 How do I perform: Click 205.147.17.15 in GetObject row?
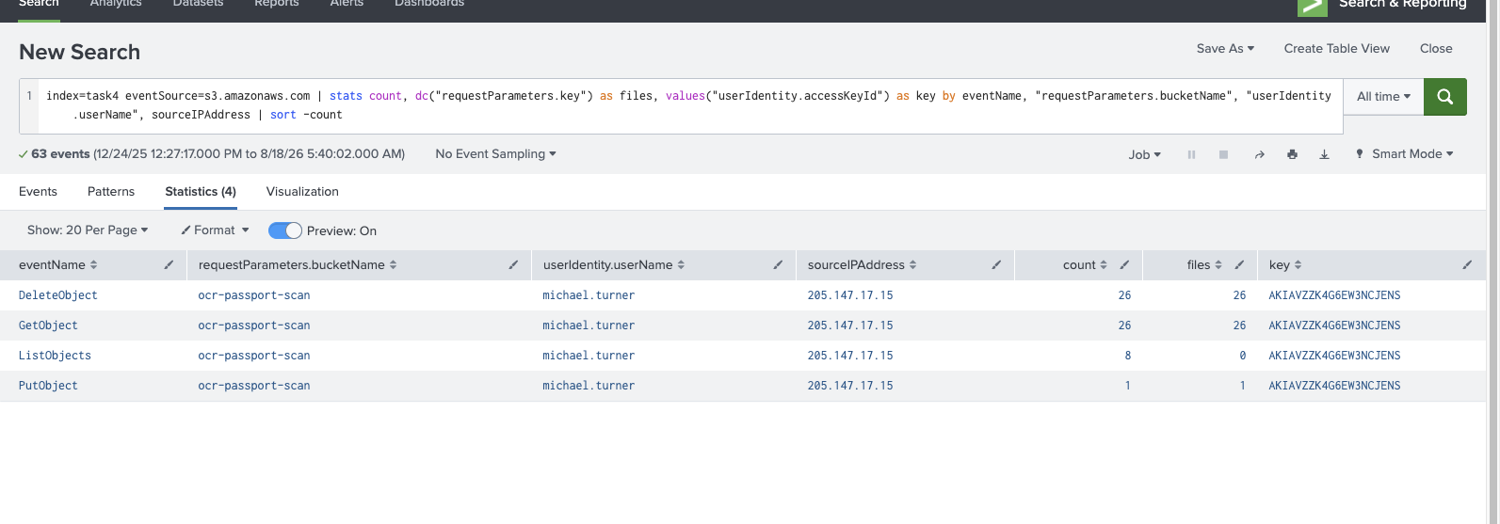pyautogui.click(x=850, y=325)
